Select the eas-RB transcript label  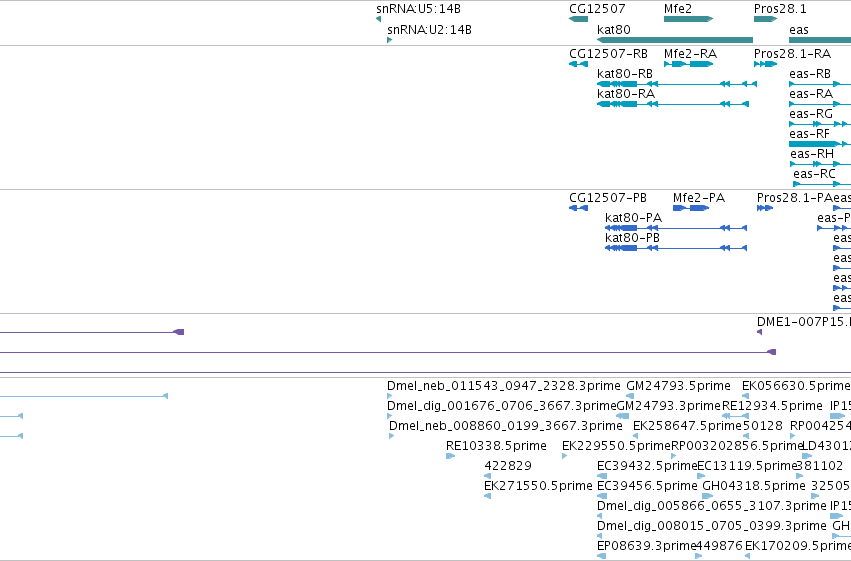click(x=810, y=74)
